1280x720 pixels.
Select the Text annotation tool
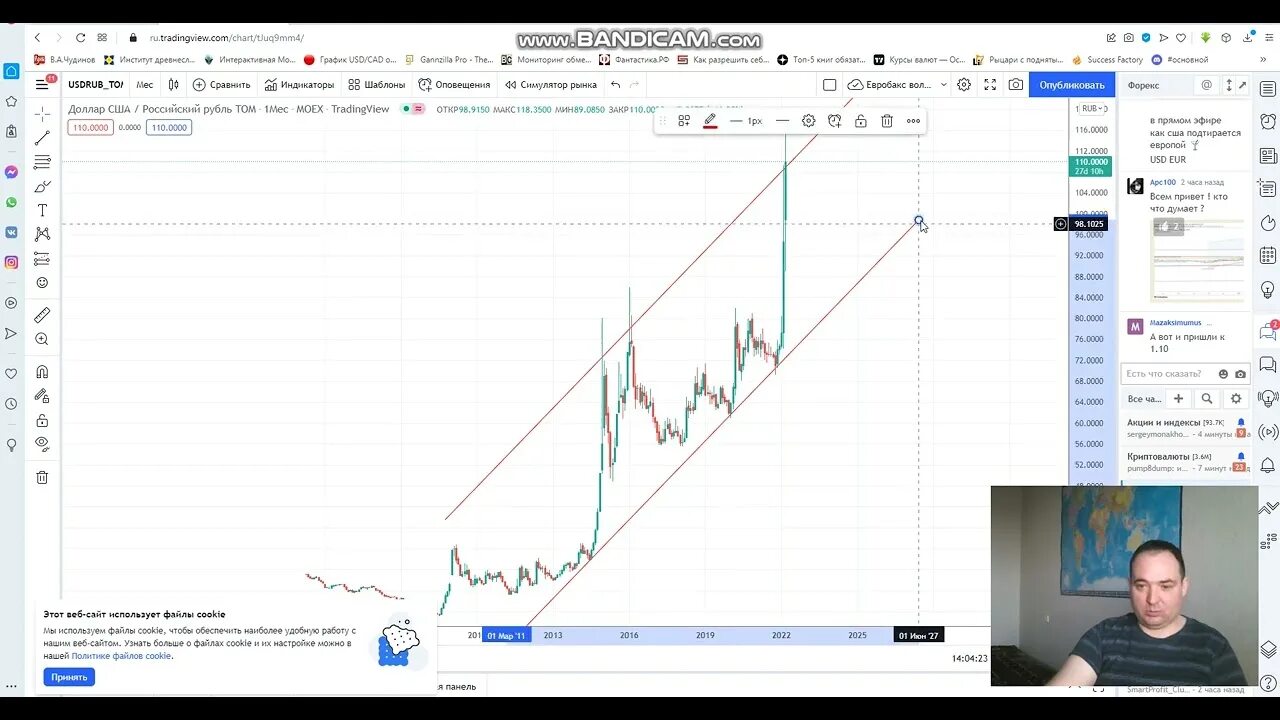pyautogui.click(x=42, y=210)
